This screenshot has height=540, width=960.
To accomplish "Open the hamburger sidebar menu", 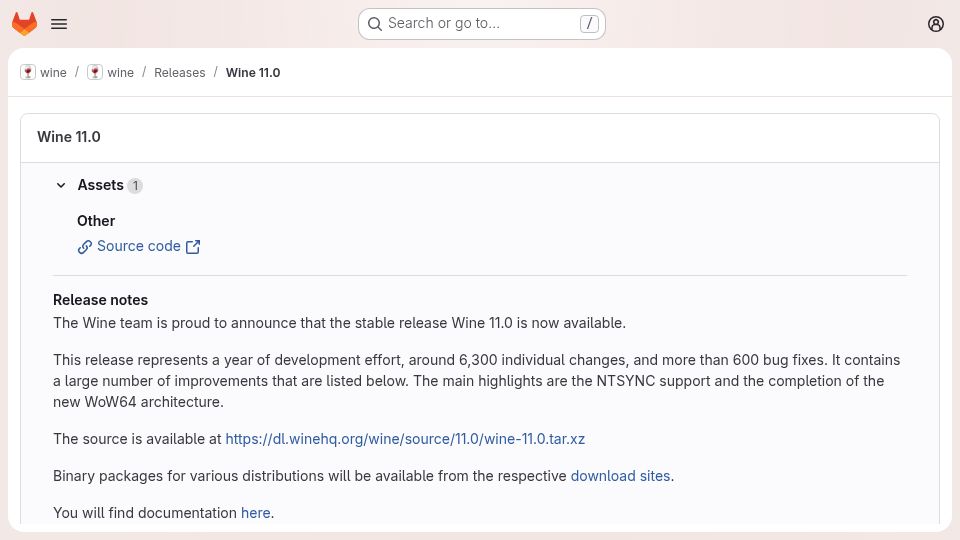I will [59, 24].
